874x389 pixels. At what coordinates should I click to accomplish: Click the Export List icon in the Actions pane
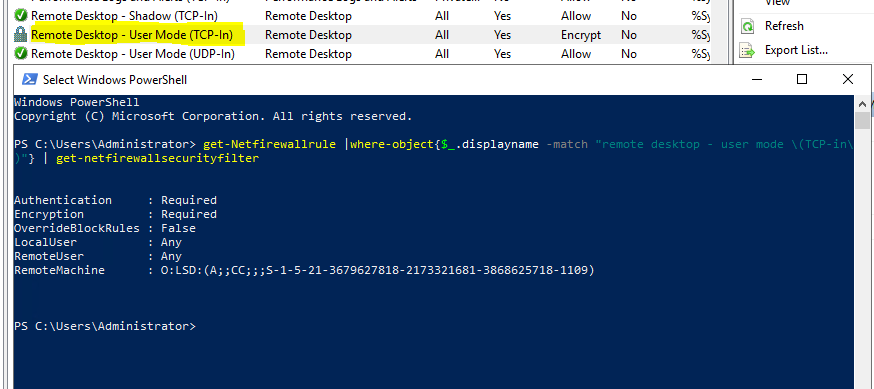pos(747,51)
